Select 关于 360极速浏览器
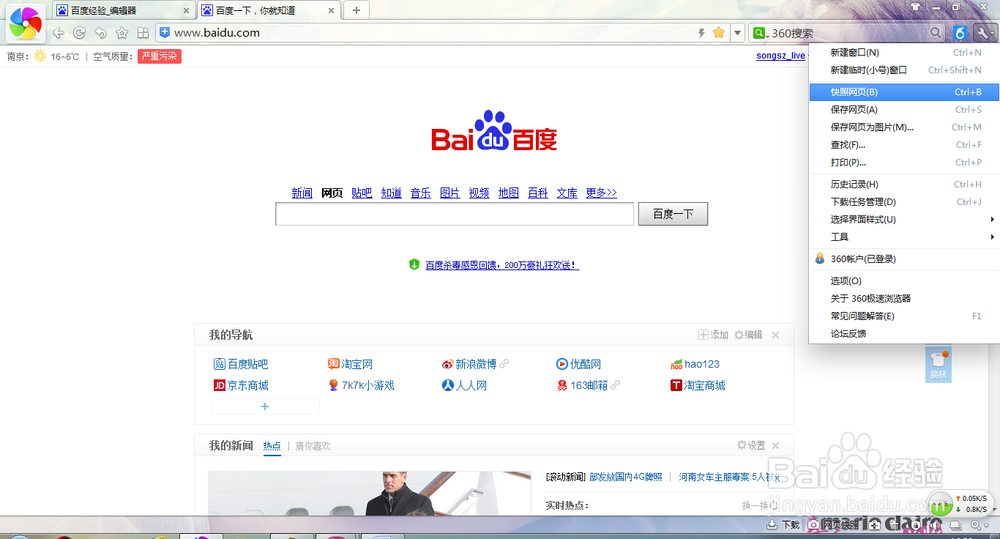The image size is (1000, 539). [904, 299]
